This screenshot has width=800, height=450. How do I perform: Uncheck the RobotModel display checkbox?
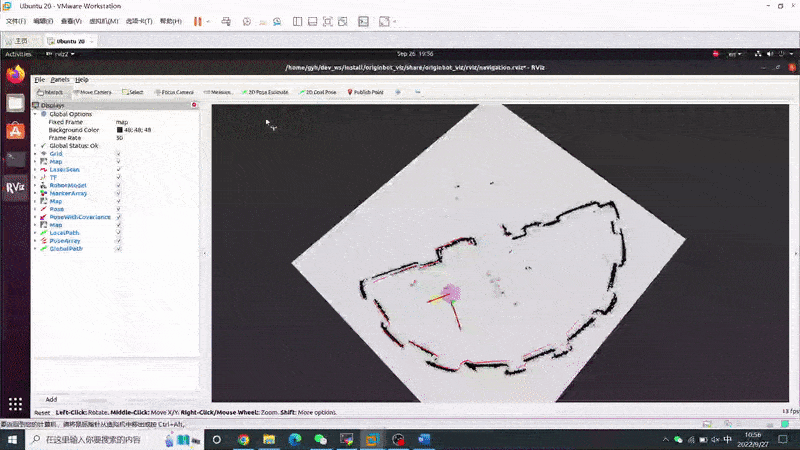[118, 185]
